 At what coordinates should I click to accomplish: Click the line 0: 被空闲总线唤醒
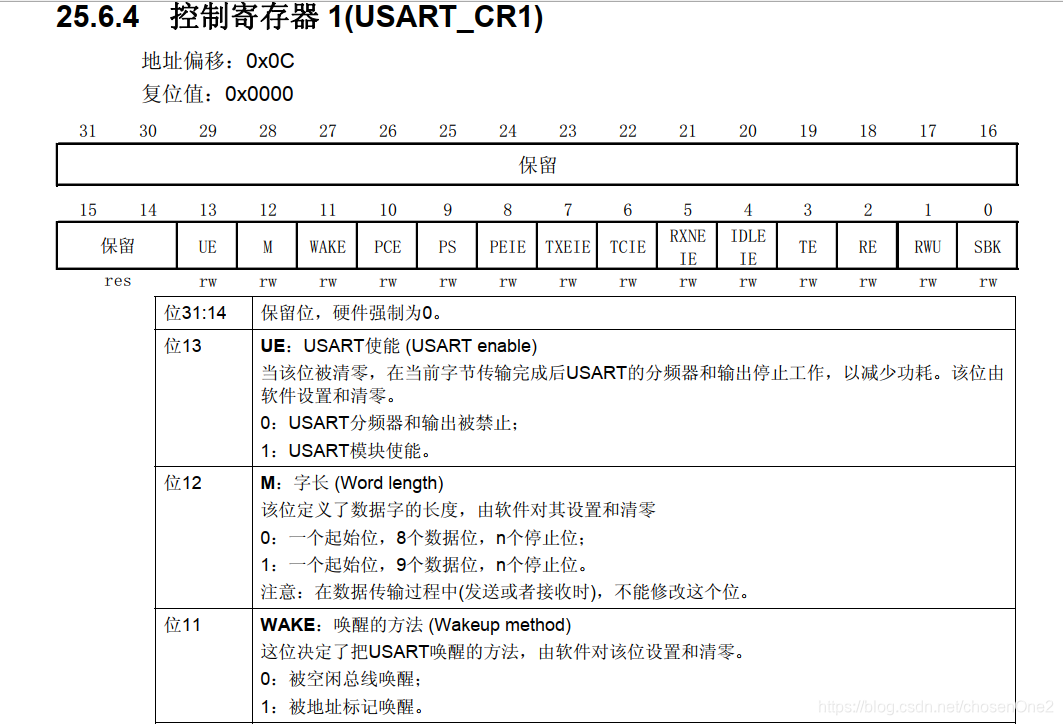(341, 680)
